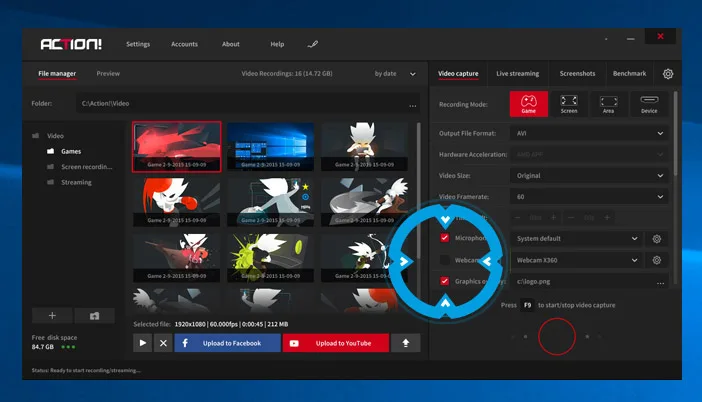Click the import folder icon button
This screenshot has height=402, width=702.
(94, 316)
